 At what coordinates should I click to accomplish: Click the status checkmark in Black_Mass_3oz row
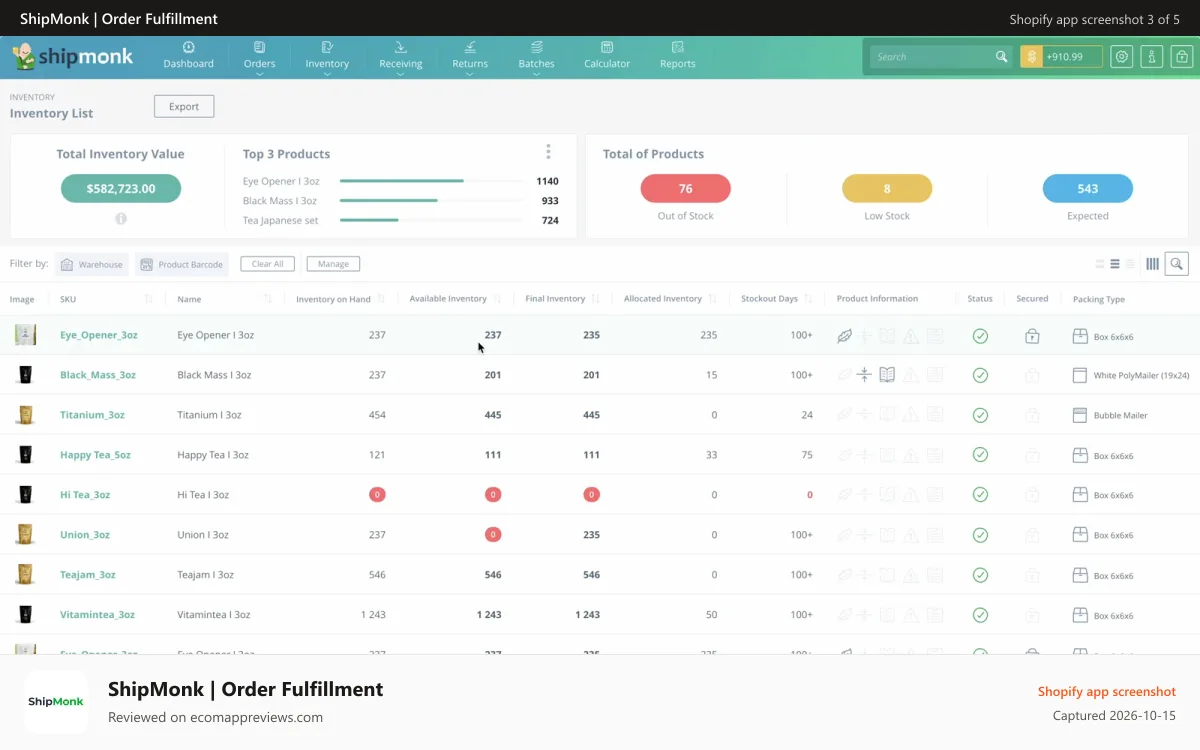tap(980, 375)
